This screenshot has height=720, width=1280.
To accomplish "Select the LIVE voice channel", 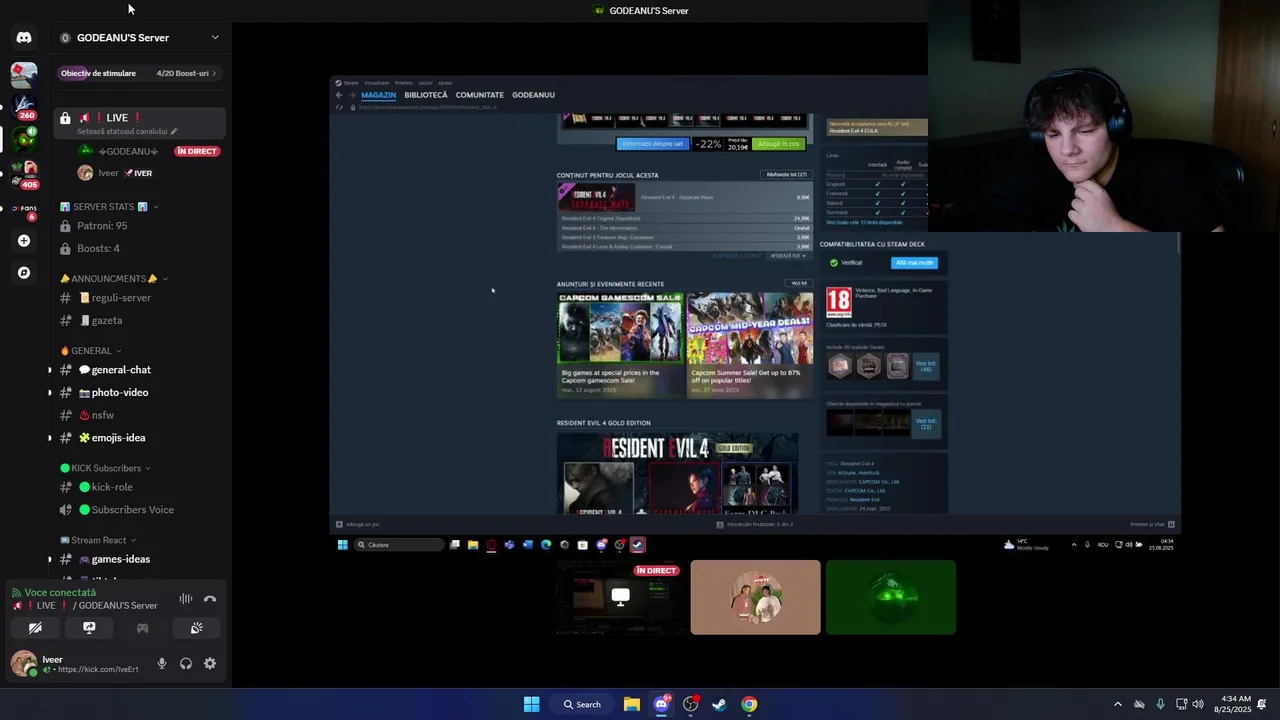I will (x=139, y=123).
